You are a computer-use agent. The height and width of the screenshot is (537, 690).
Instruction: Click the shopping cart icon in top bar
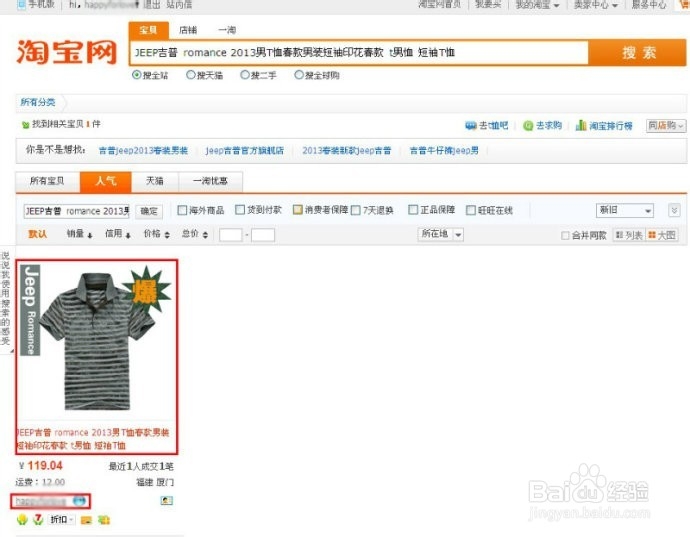(x=683, y=4)
